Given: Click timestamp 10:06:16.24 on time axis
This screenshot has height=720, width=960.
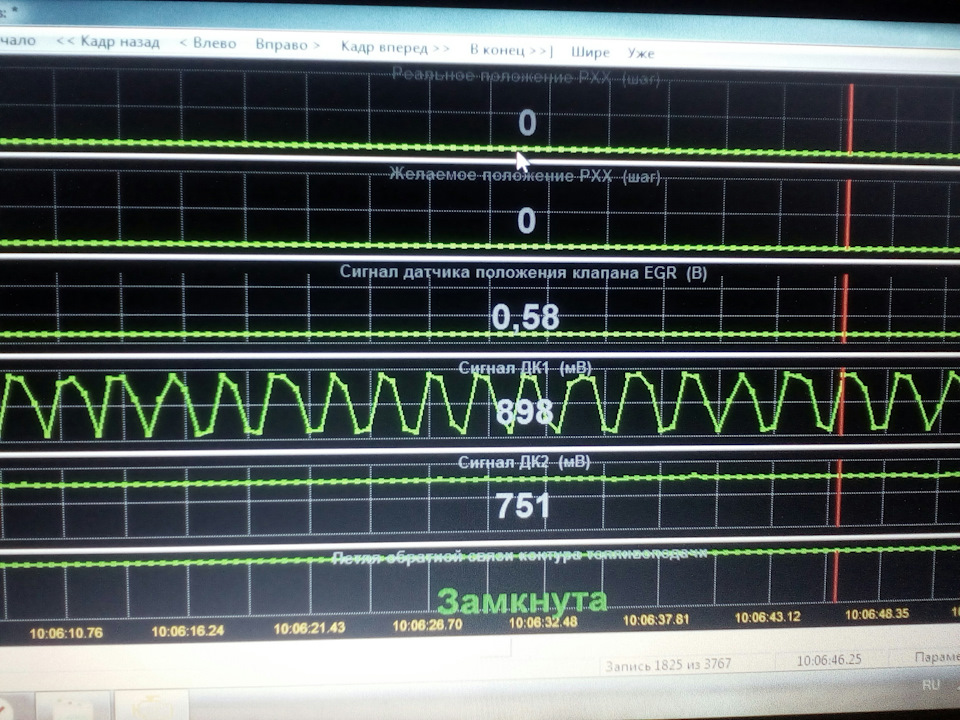Looking at the screenshot, I should tap(187, 631).
